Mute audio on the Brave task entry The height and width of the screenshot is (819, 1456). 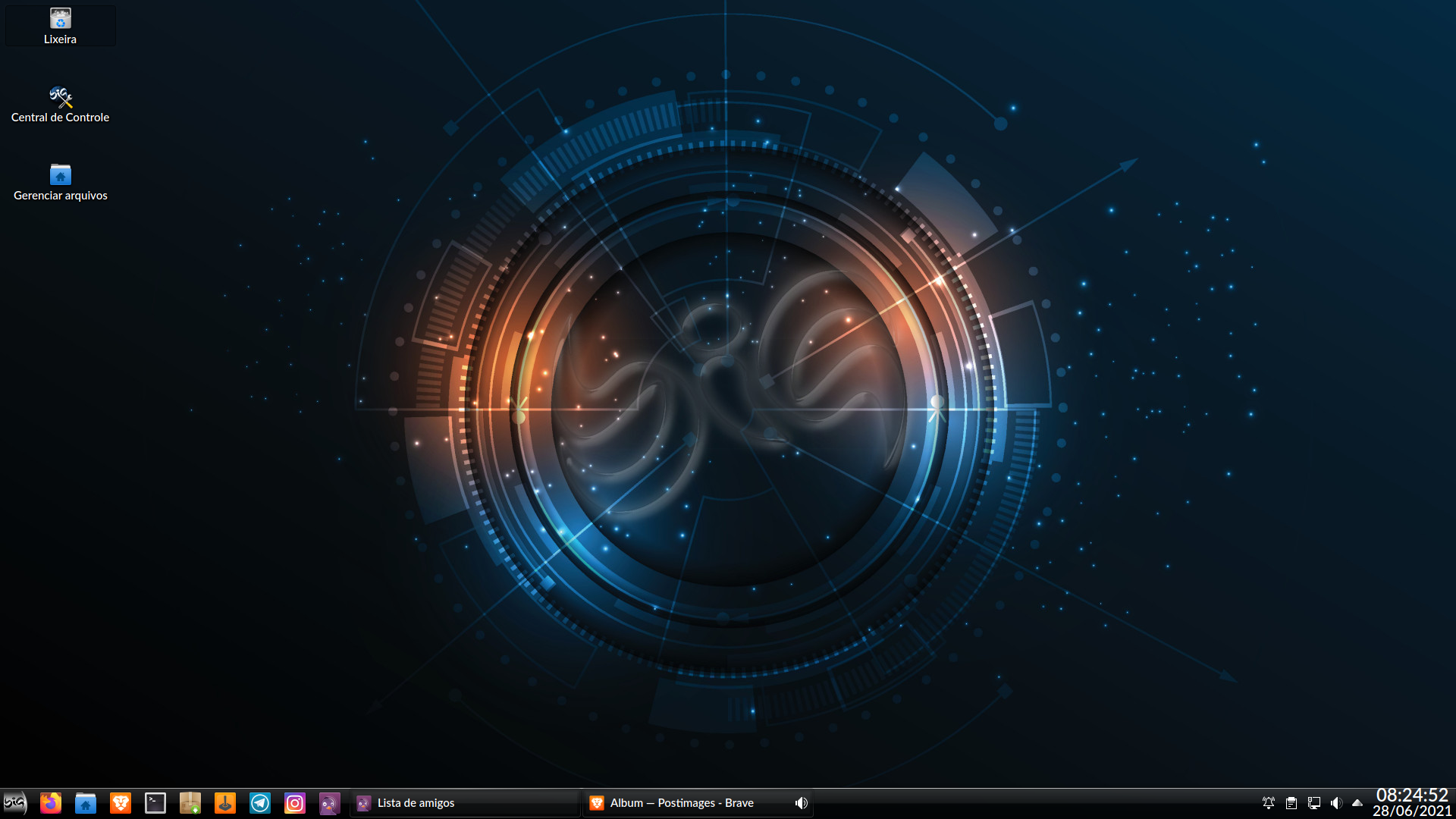tap(802, 803)
